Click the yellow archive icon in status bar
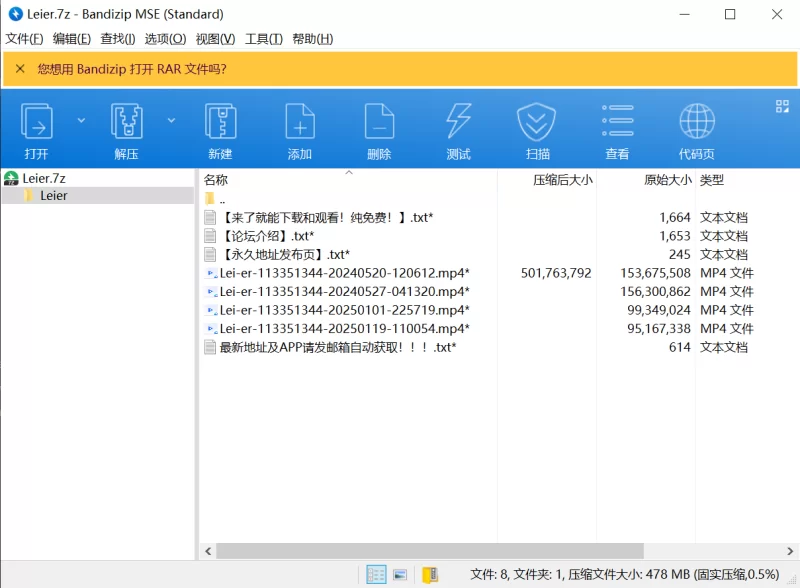The width and height of the screenshot is (800, 588). coord(430,575)
